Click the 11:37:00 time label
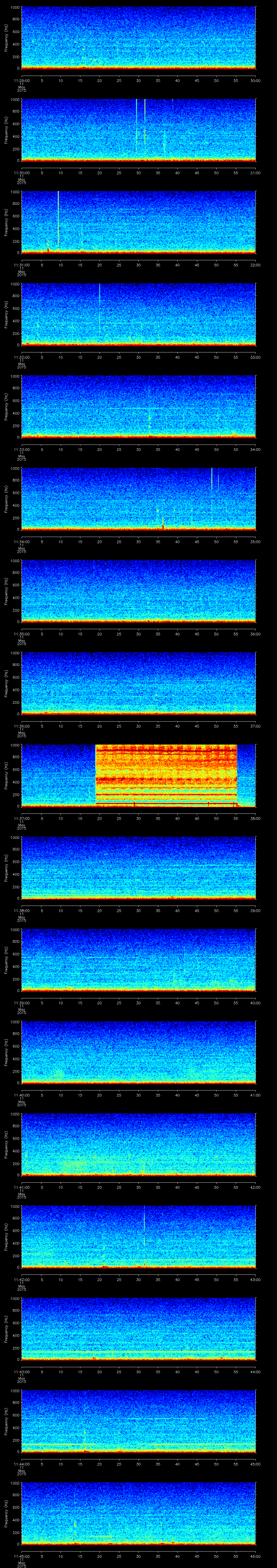Image resolution: width=277 pixels, height=1568 pixels. point(21,818)
